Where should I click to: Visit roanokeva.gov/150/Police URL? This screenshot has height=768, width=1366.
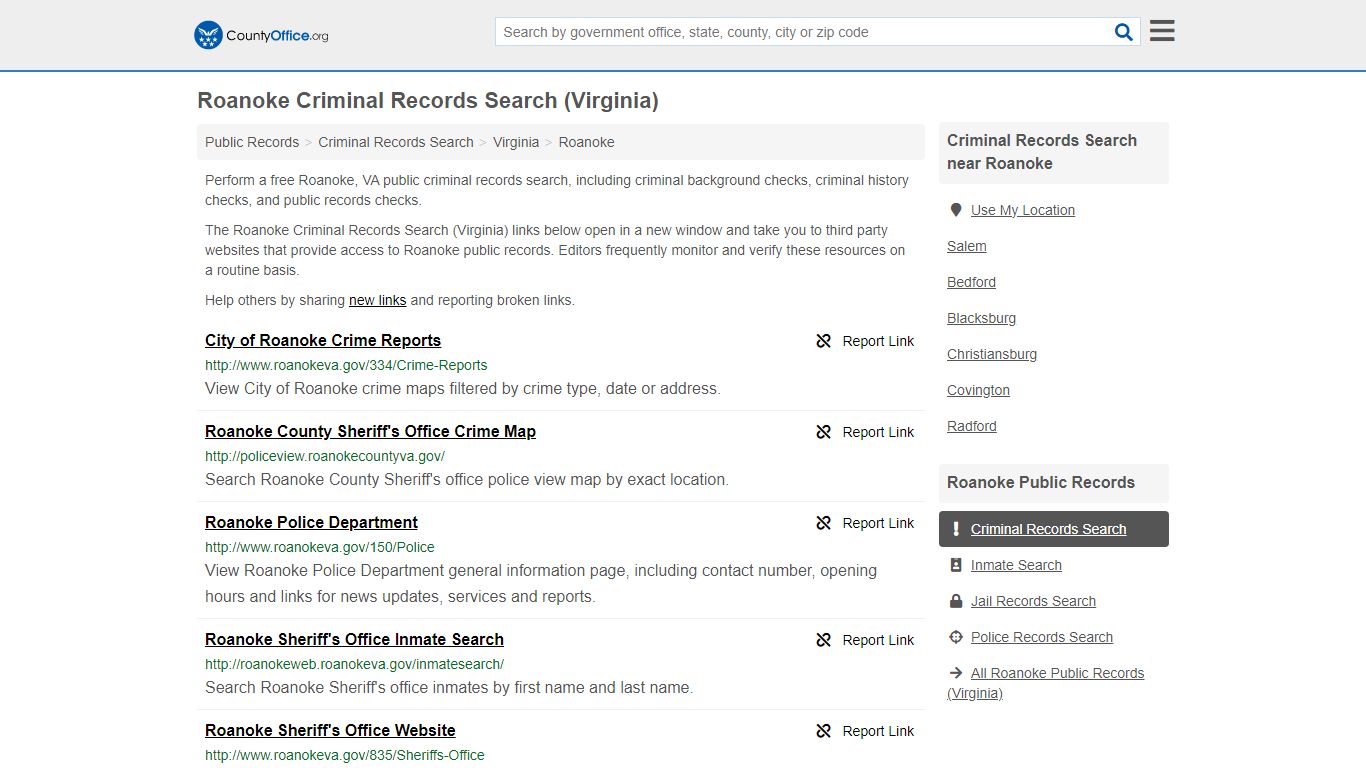(320, 547)
